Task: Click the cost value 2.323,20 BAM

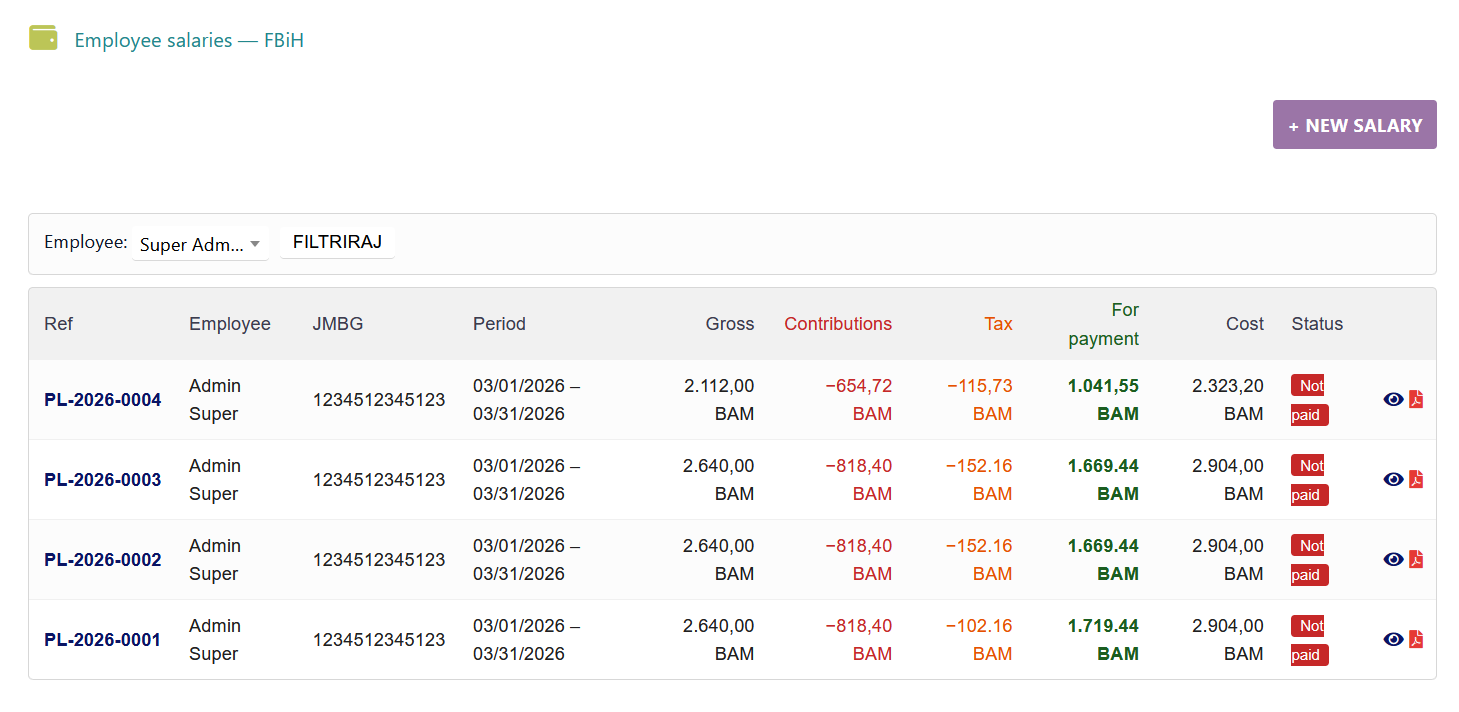Action: [1228, 400]
